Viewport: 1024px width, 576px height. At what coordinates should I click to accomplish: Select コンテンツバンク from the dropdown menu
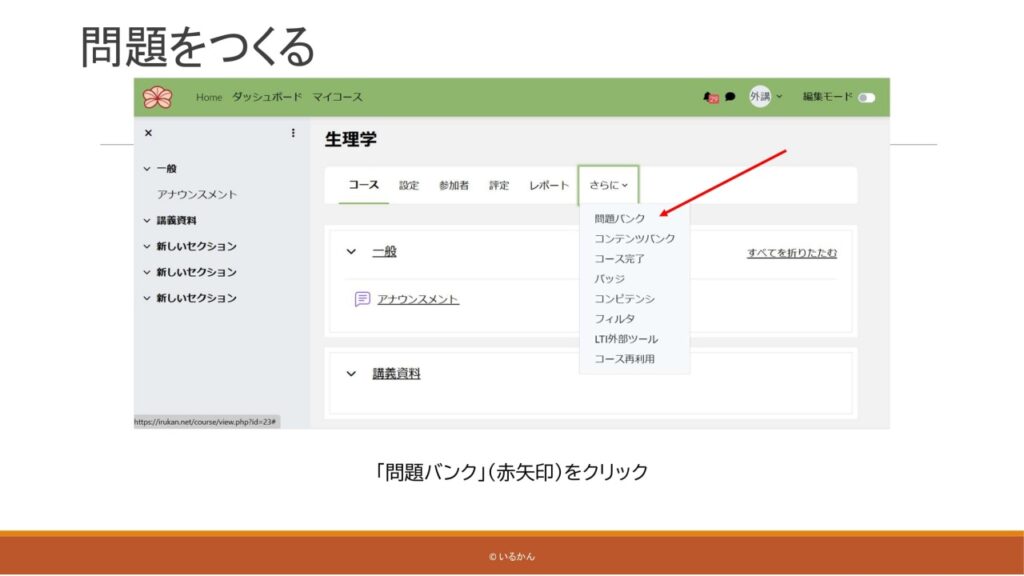[x=634, y=238]
